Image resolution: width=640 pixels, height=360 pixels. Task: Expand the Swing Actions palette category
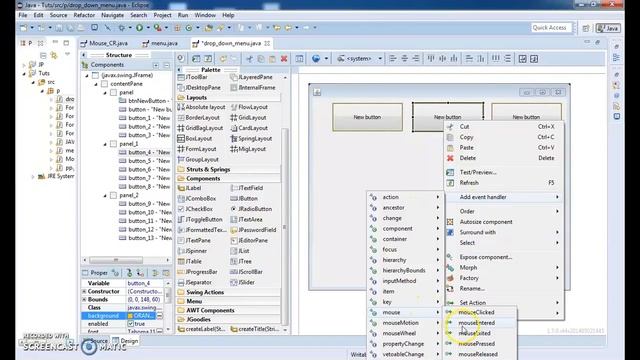[204, 292]
